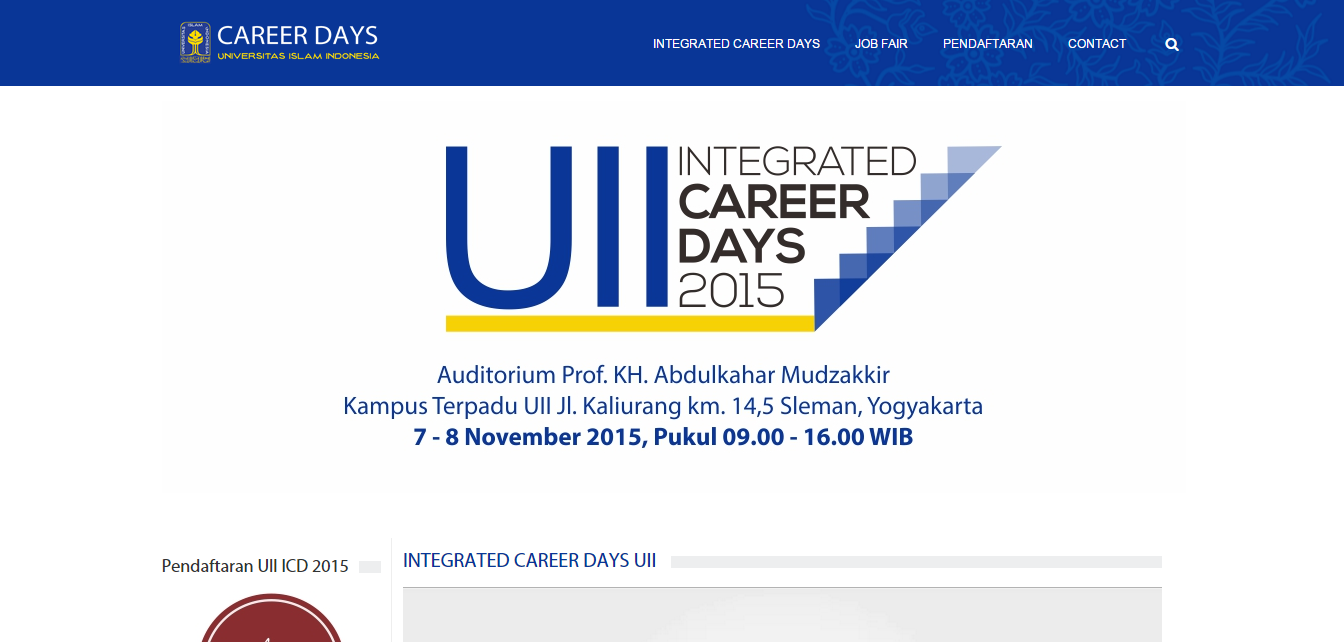Click the Auditorium Prof. KH. Abdulkahar Mudzakkir text
Viewport: 1344px width, 642px height.
coord(663,375)
